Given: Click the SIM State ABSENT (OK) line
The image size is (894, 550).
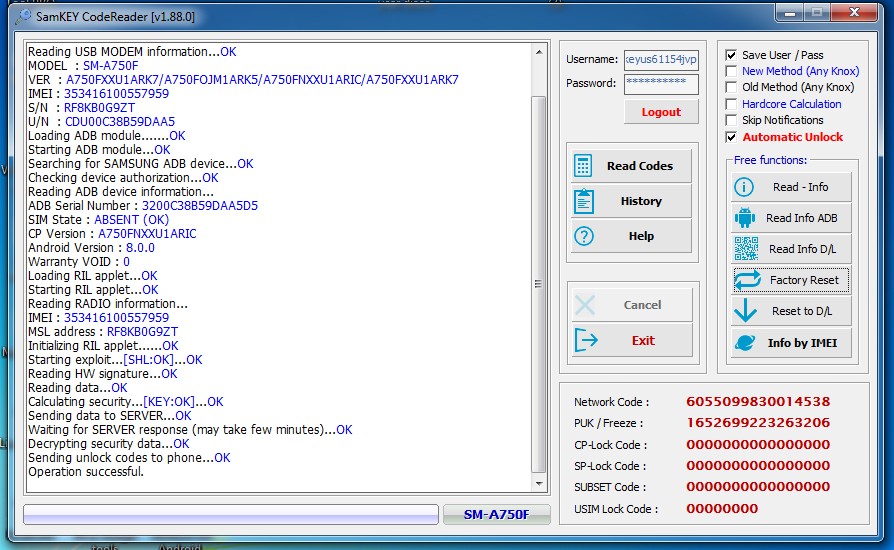Looking at the screenshot, I should coord(99,219).
